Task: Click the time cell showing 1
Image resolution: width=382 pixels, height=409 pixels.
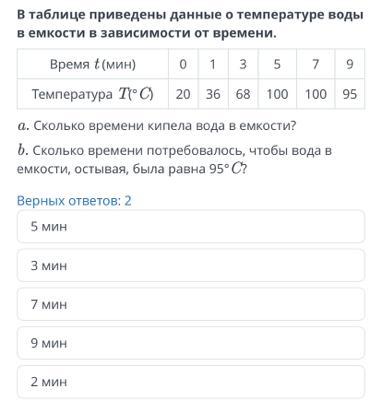Action: click(x=213, y=64)
